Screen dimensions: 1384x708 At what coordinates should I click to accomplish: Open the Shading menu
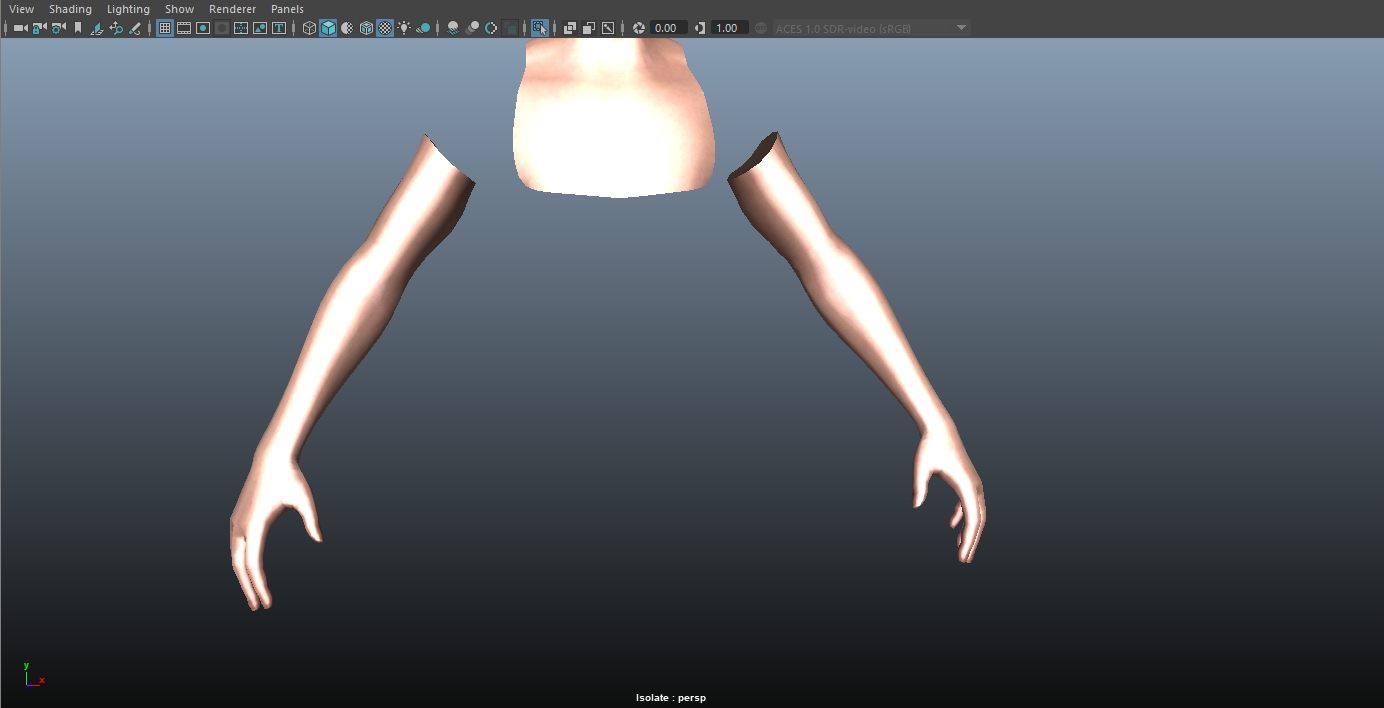coord(70,9)
